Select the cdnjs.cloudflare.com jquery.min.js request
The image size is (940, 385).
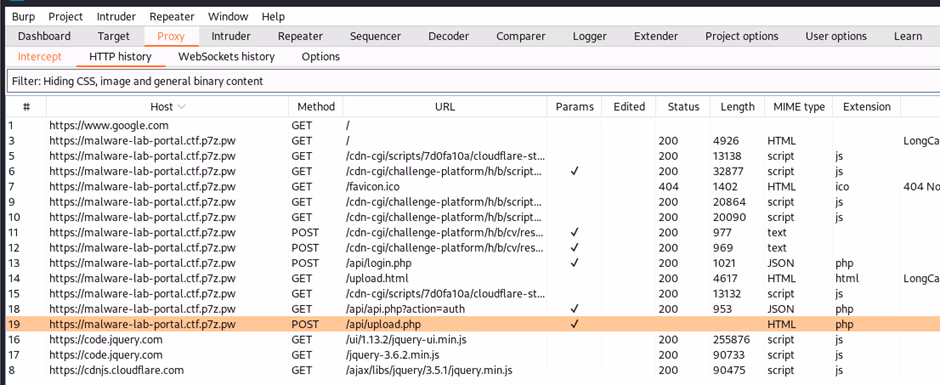[472, 370]
